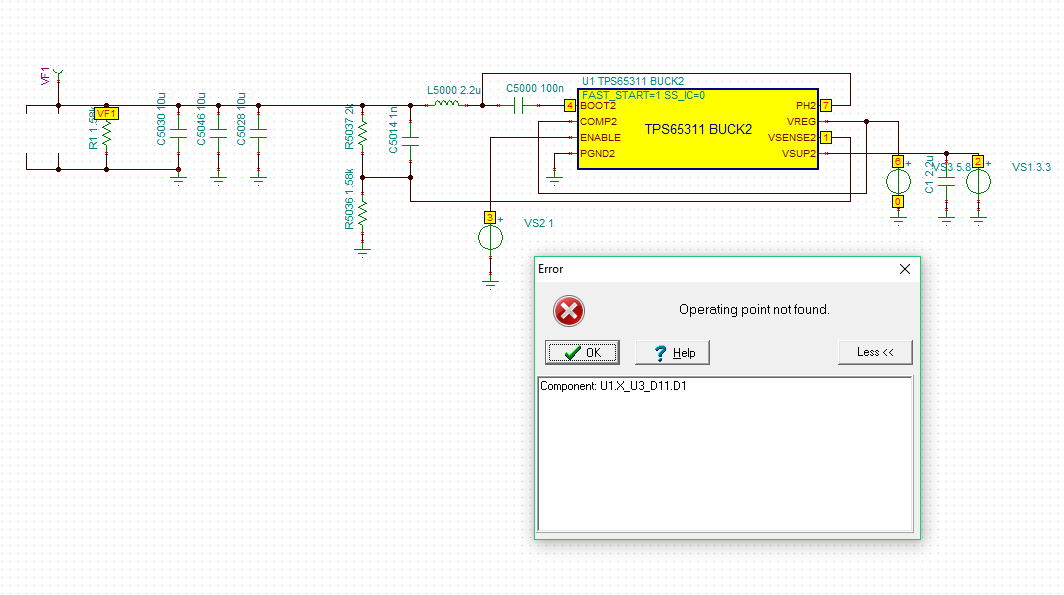Viewport: 1064px width, 595px height.
Task: Select the VS1 3.3 voltage source symbol
Action: [978, 182]
